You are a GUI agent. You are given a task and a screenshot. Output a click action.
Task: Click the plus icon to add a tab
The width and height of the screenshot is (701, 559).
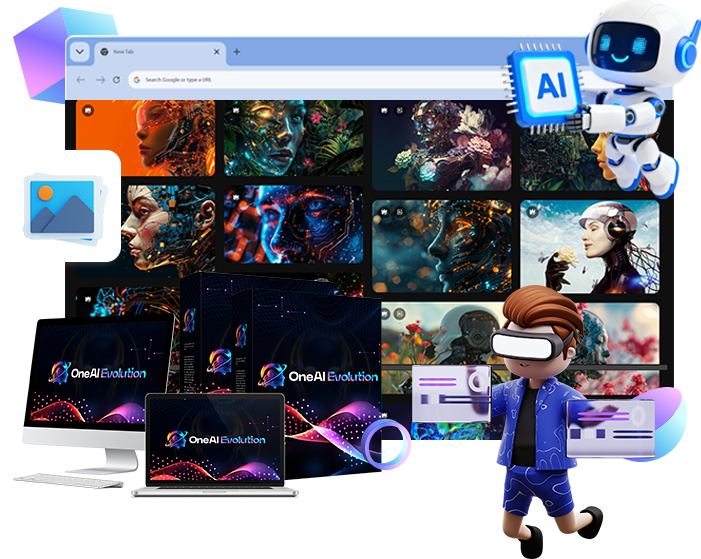pyautogui.click(x=237, y=52)
